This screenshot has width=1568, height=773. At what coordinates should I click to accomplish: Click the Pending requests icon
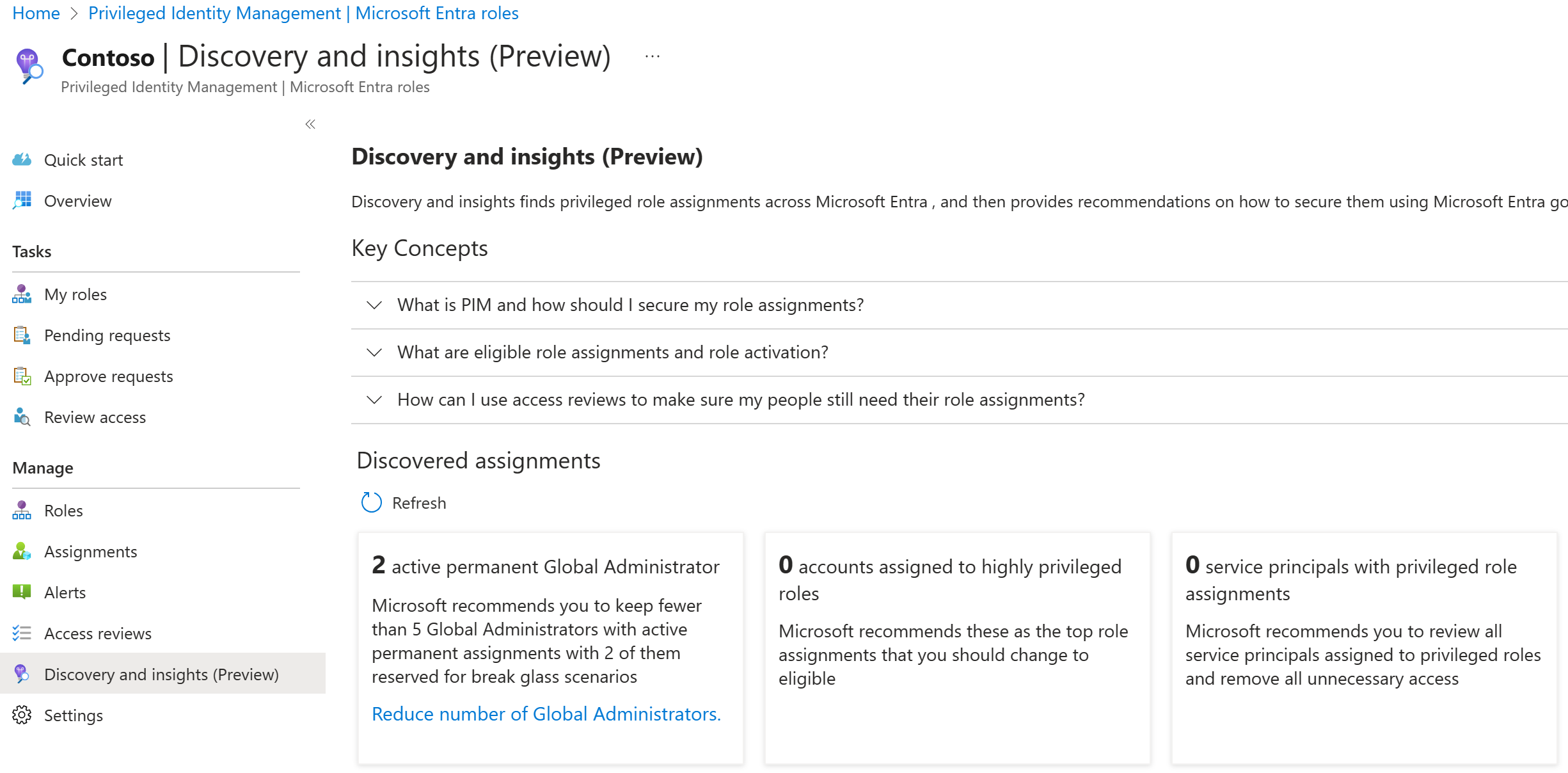click(x=22, y=335)
